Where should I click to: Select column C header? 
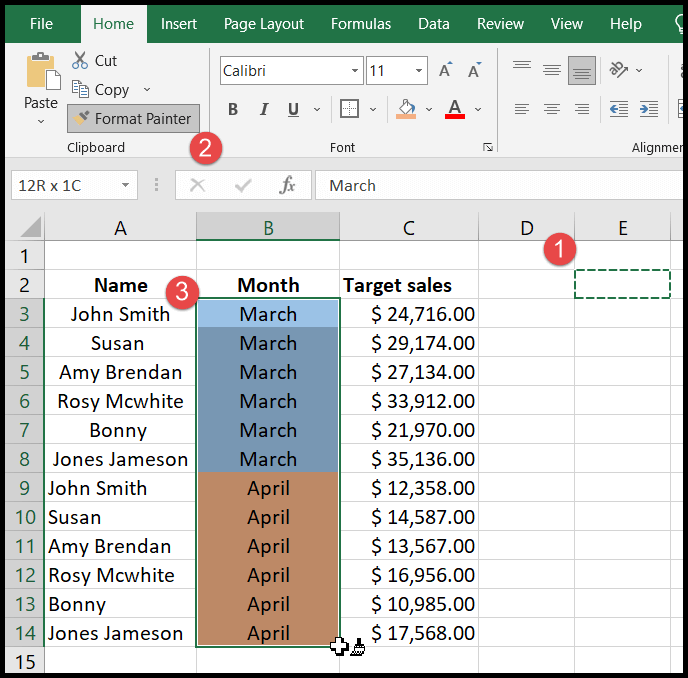(409, 228)
